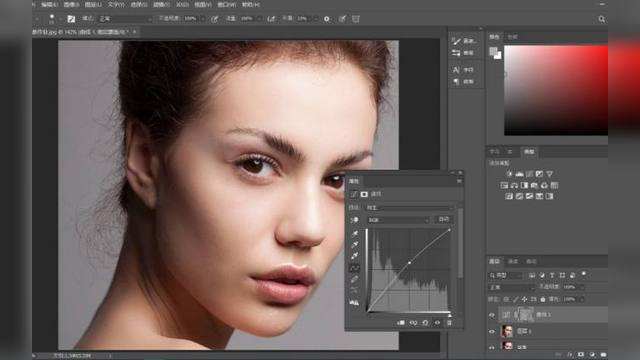Image resolution: width=640 pixels, height=360 pixels.
Task: Toggle lock all padlock in Layers panel
Action: coord(543,299)
